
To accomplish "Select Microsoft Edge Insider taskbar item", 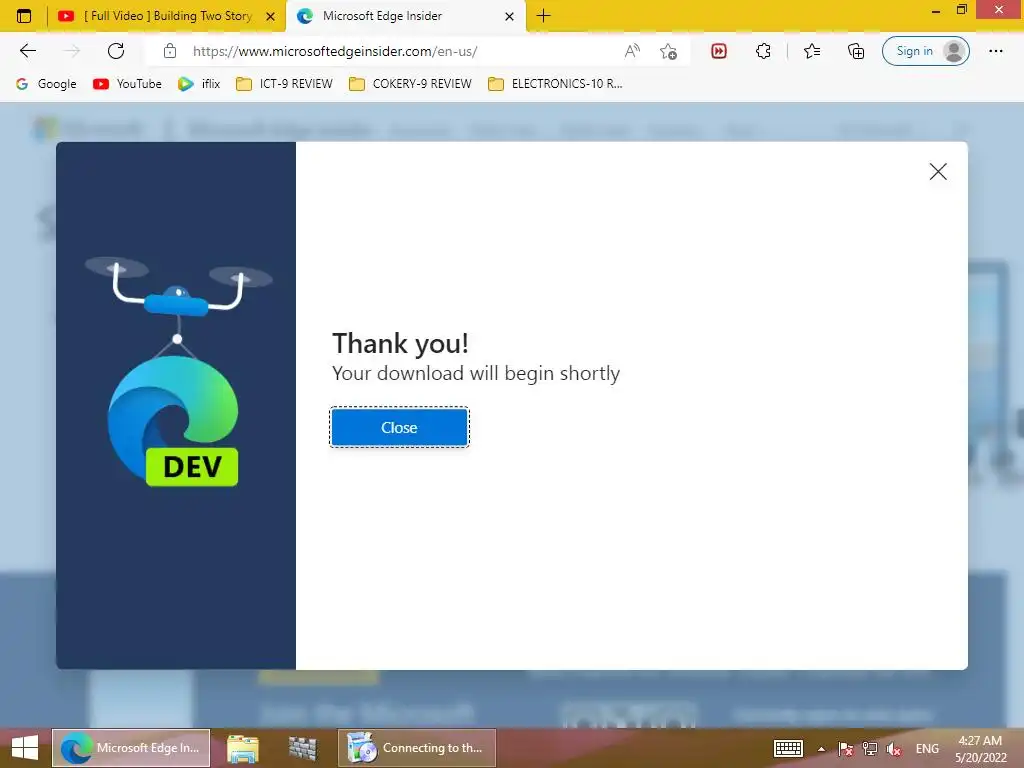I will [x=131, y=748].
